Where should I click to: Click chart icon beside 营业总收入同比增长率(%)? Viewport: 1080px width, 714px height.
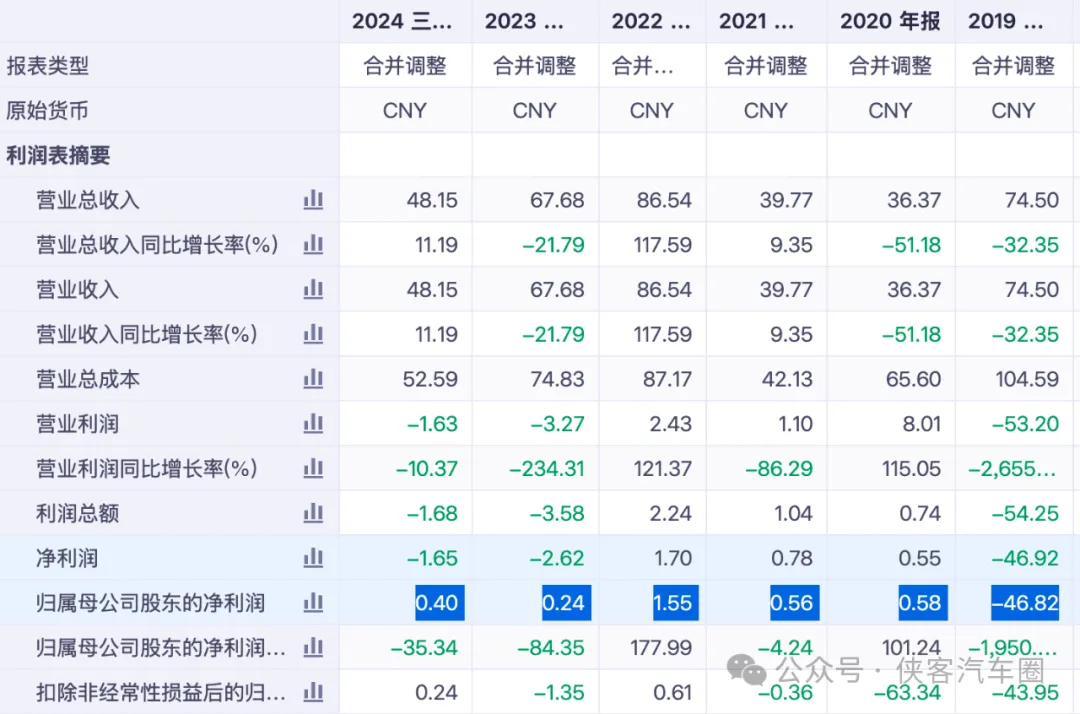click(x=313, y=245)
